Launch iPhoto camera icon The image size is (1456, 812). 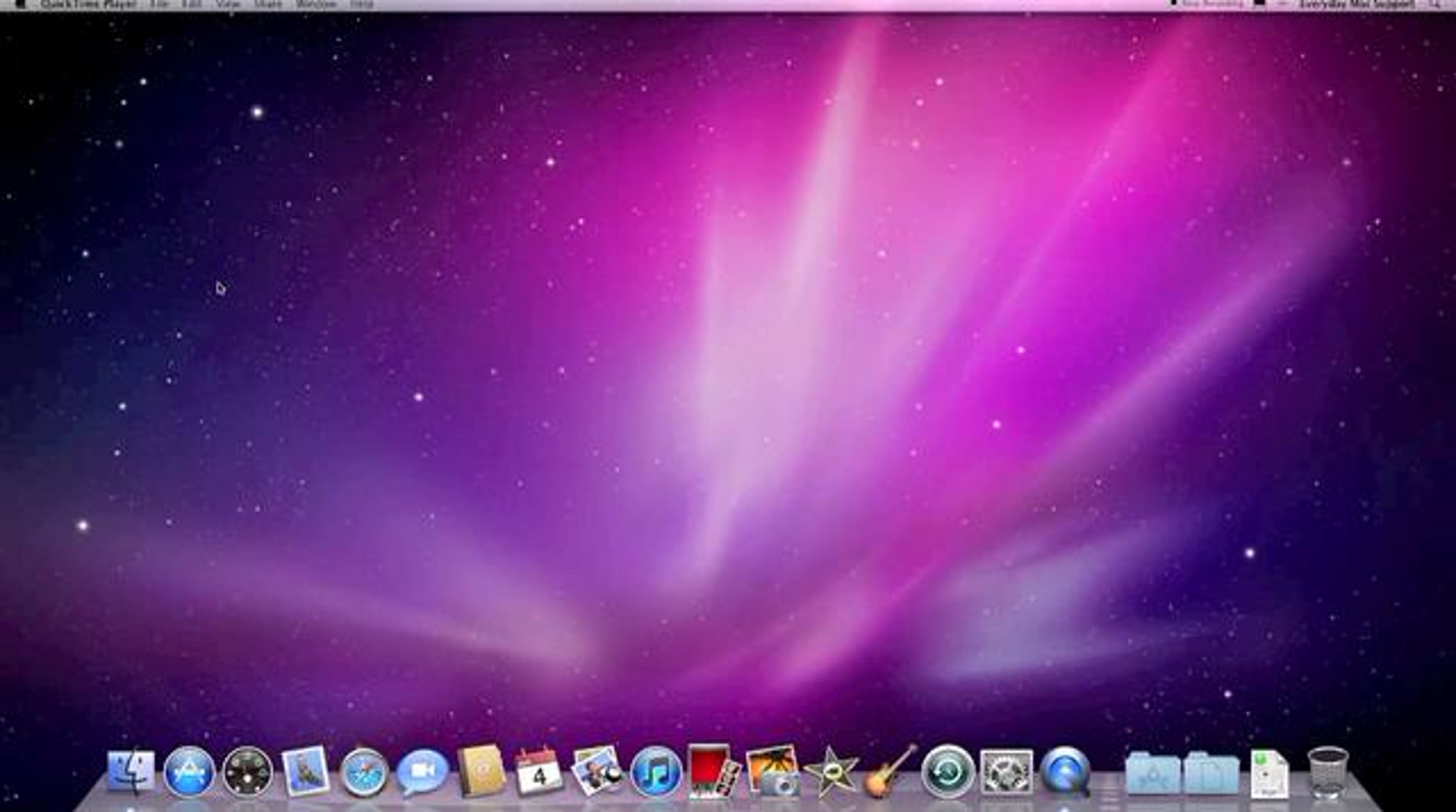(772, 771)
